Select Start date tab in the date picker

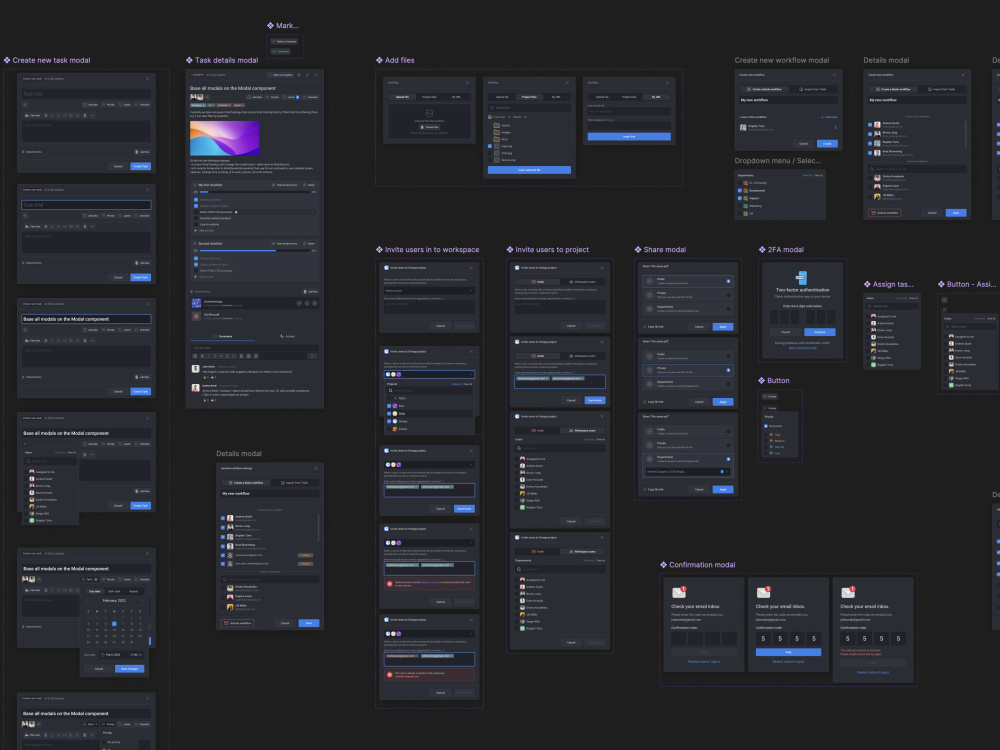pos(114,591)
